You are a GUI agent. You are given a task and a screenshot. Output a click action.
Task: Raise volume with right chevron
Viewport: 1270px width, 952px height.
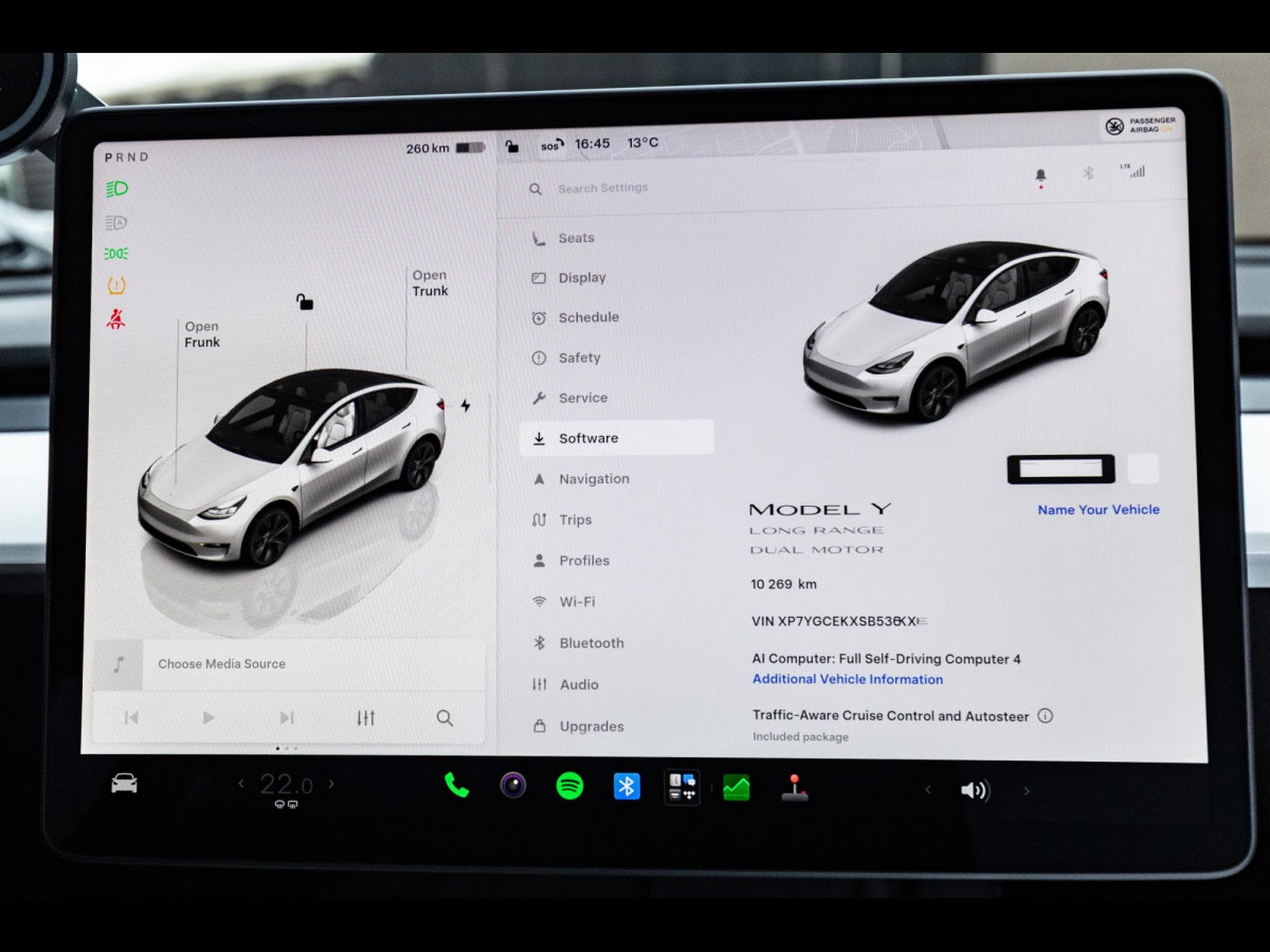point(1027,791)
